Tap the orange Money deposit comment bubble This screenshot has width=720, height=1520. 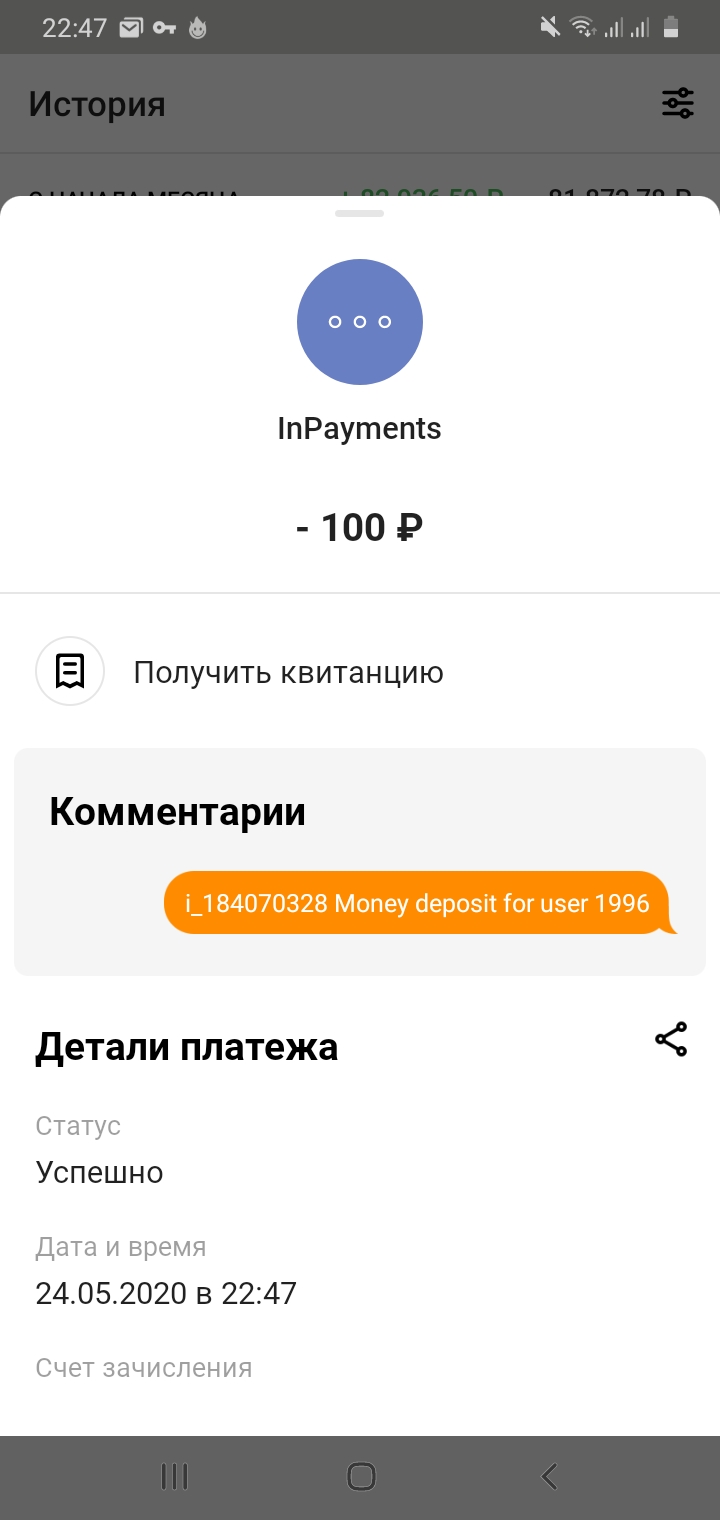(x=417, y=903)
